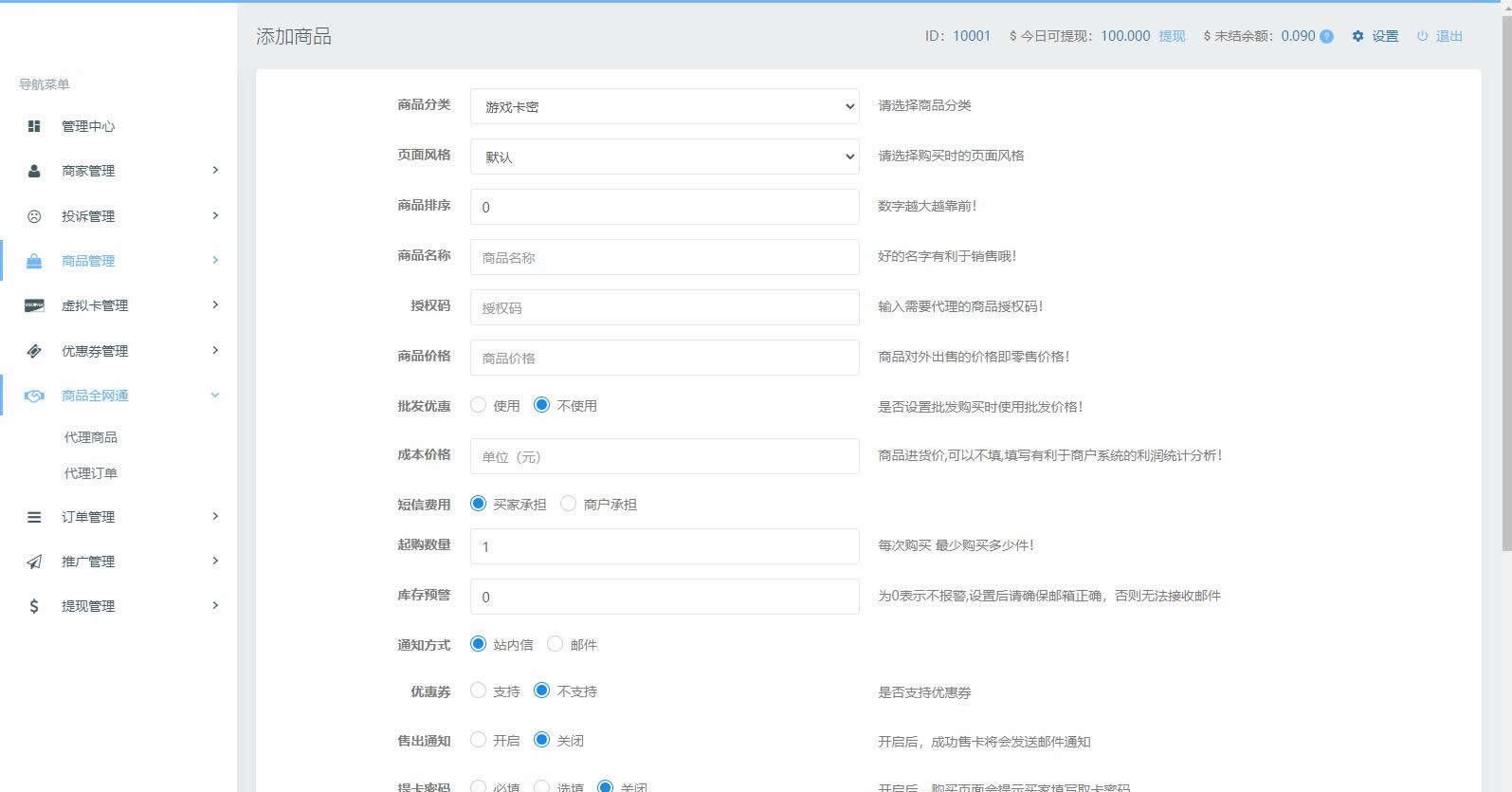Open 代理订单 submenu item
This screenshot has width=1512, height=792.
tap(91, 473)
